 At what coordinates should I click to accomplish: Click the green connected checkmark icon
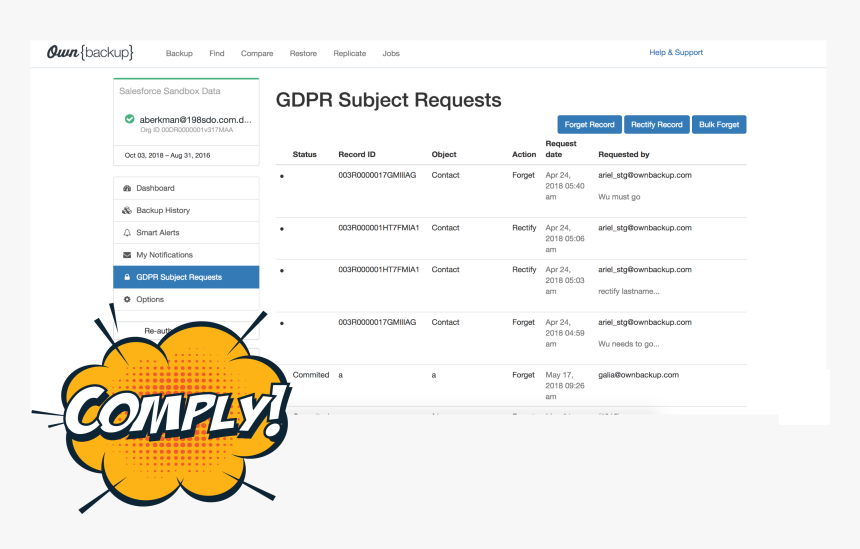coord(129,119)
